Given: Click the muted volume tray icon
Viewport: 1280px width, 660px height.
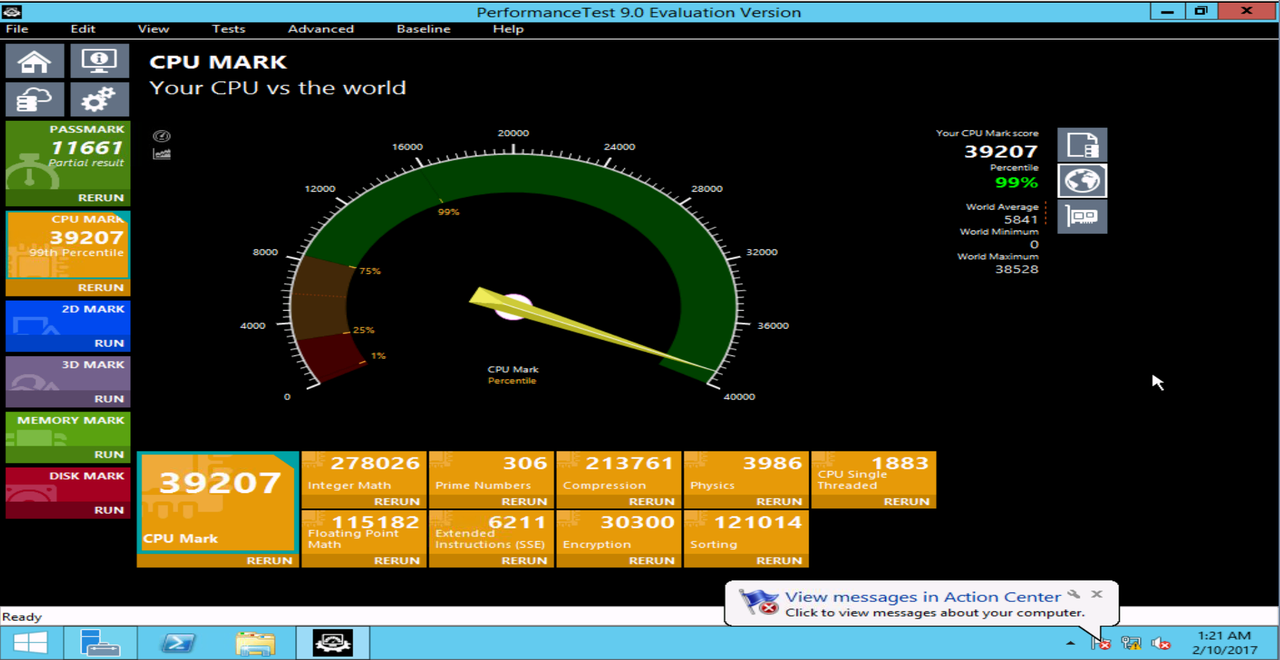Looking at the screenshot, I should click(1161, 643).
